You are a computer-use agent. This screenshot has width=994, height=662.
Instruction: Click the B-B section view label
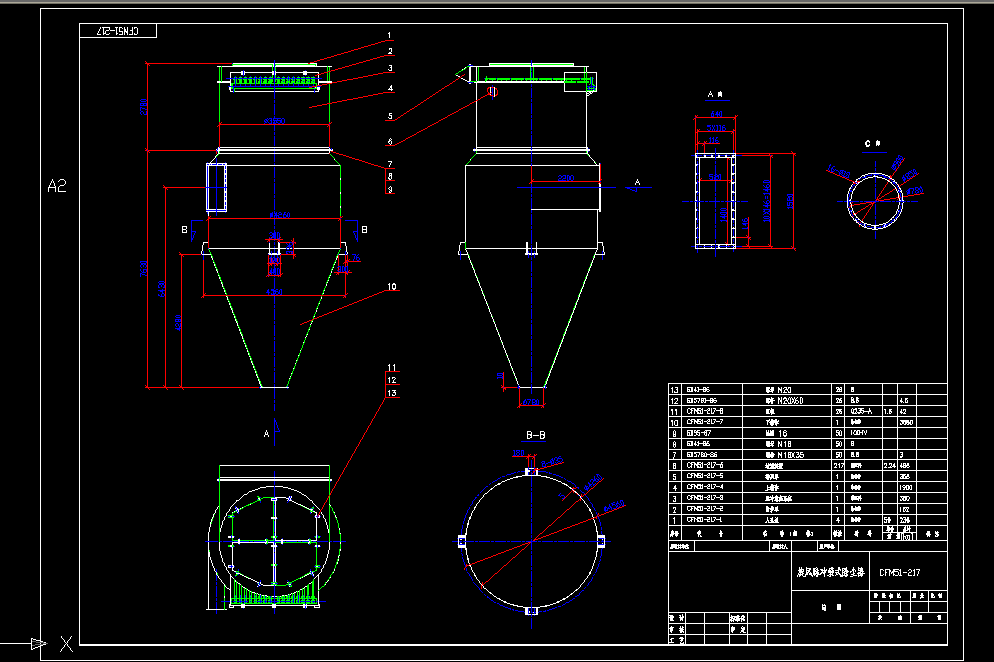[536, 435]
